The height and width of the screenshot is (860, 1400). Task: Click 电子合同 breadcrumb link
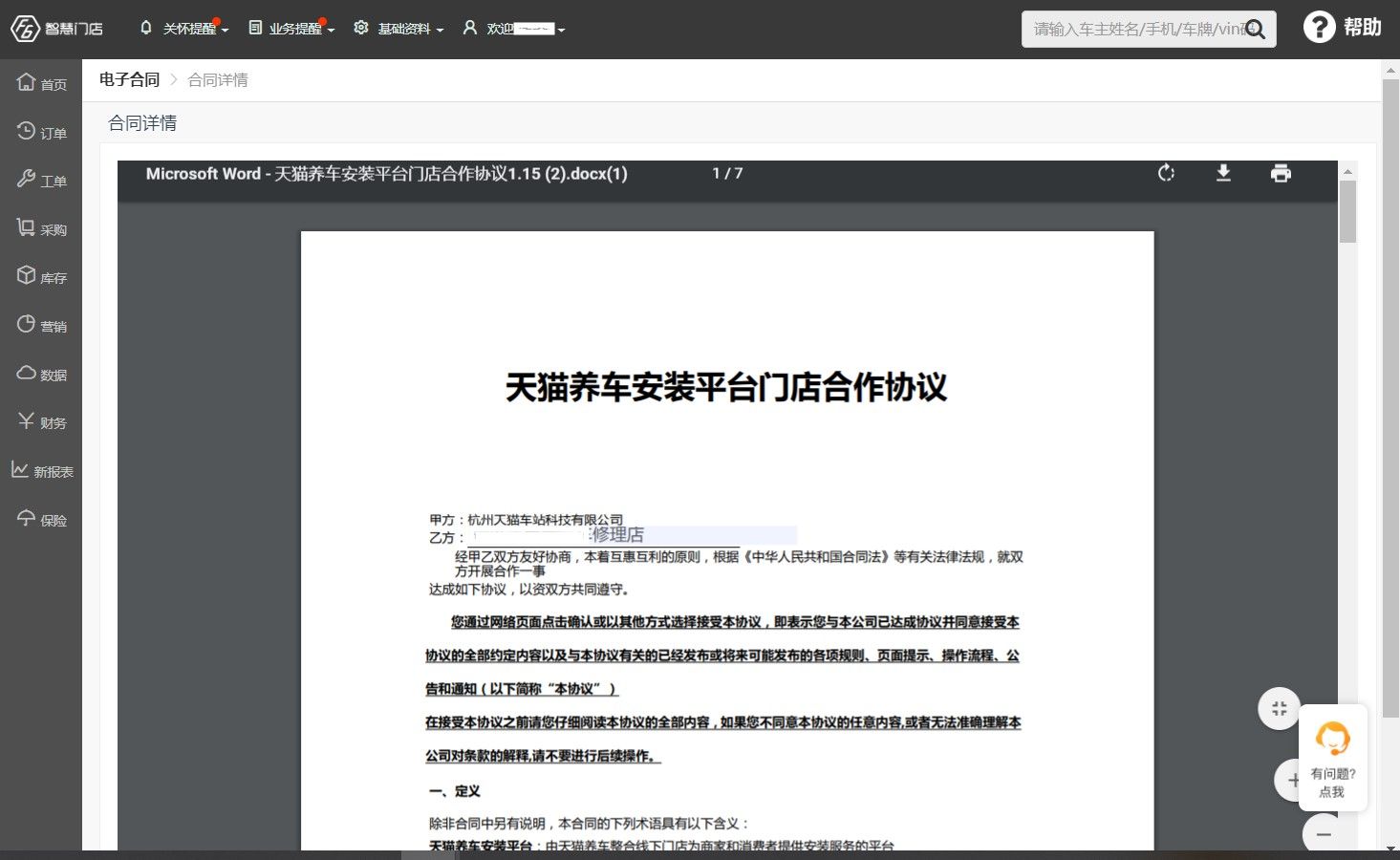(x=129, y=79)
